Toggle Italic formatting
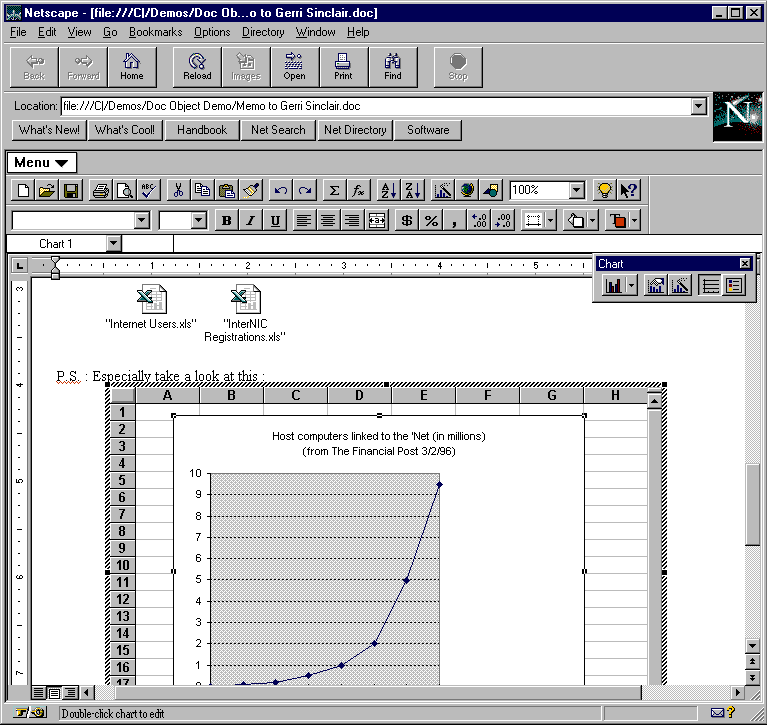Screen dimensions: 767x725 point(250,221)
